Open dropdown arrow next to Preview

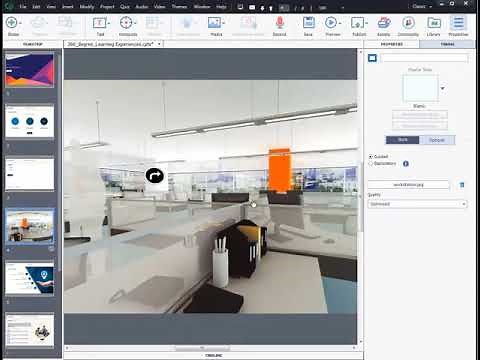click(340, 23)
